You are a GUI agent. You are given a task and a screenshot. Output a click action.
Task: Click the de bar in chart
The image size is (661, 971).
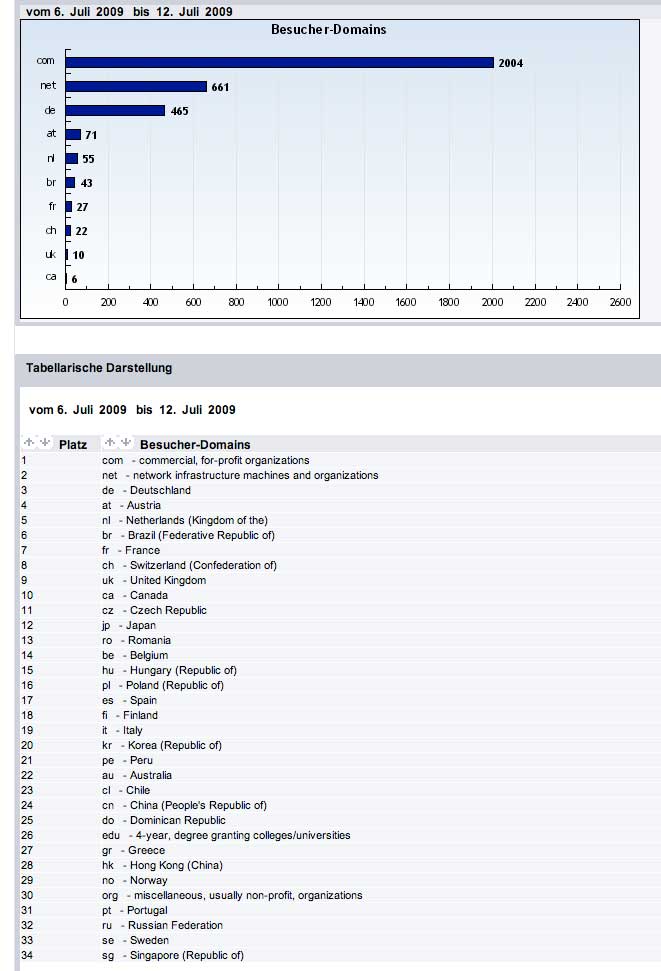coord(115,111)
